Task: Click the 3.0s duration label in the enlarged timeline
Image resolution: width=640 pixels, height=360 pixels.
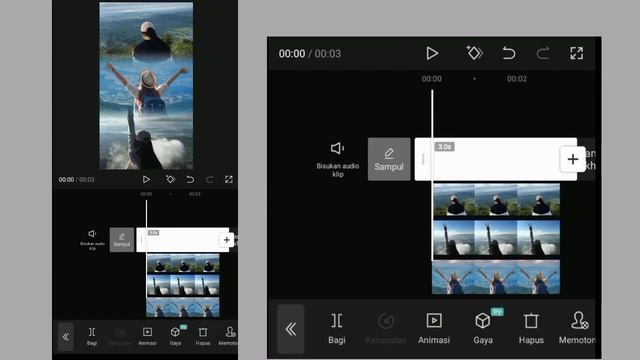Action: point(444,147)
